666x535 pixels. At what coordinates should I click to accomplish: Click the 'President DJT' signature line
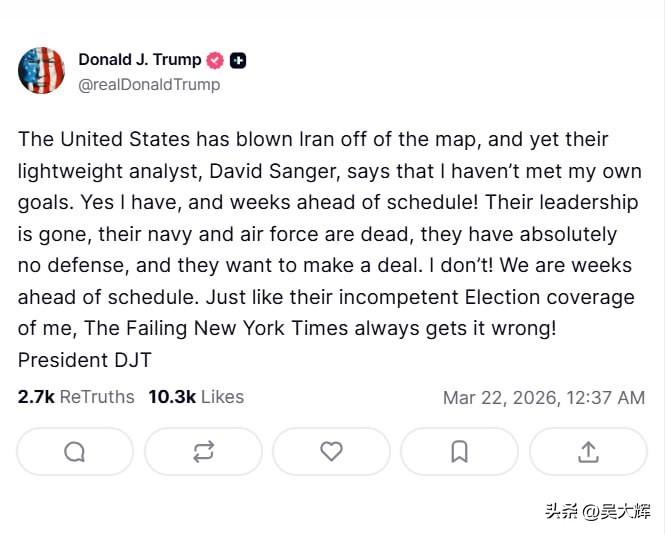coord(85,360)
